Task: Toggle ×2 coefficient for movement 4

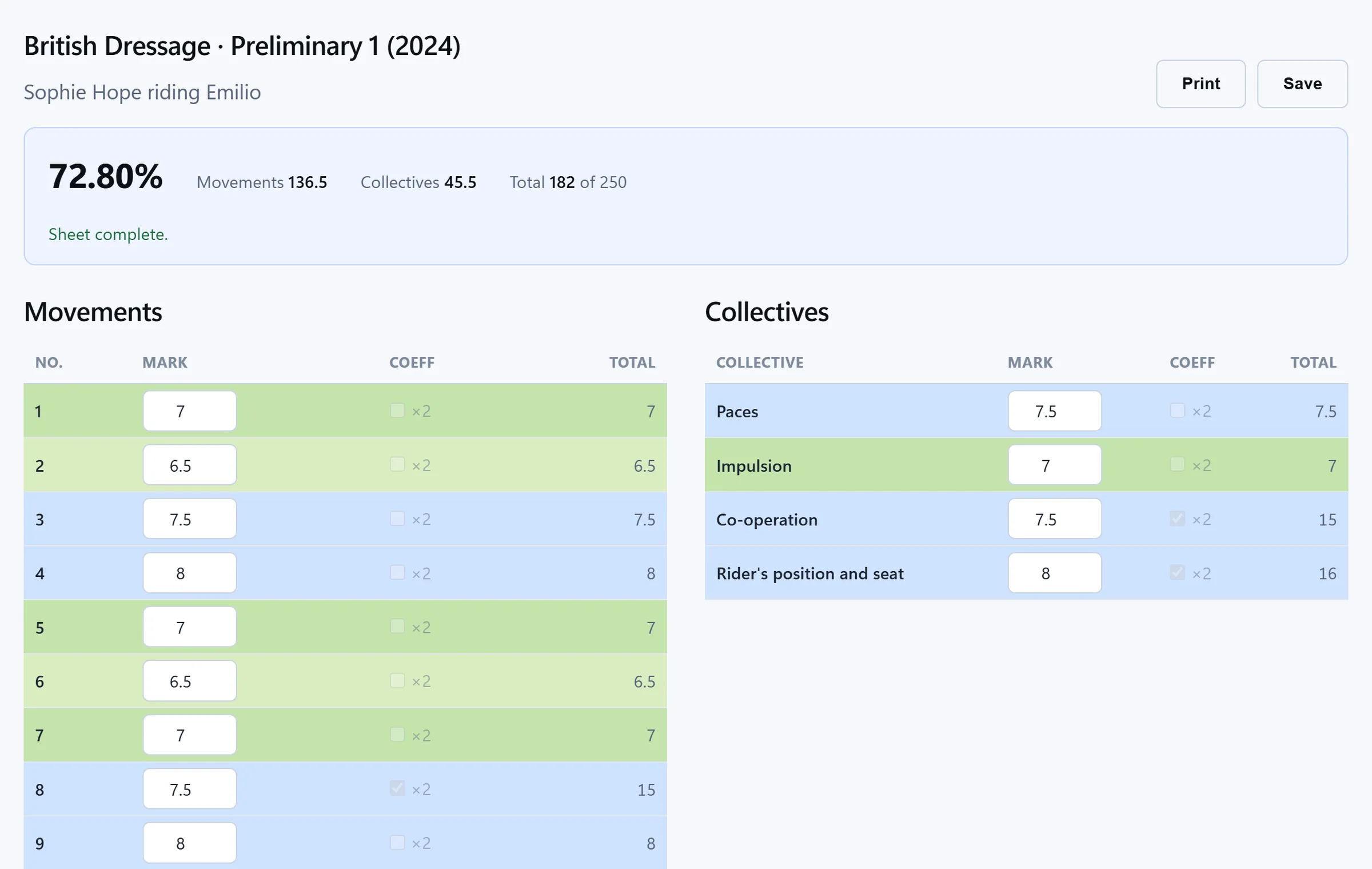Action: click(397, 572)
